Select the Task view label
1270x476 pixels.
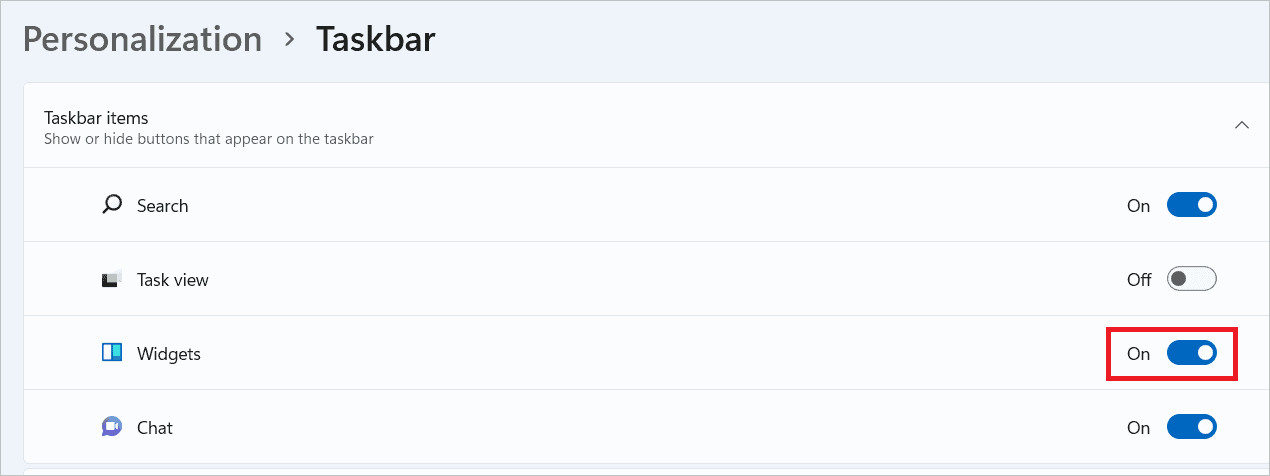(173, 280)
